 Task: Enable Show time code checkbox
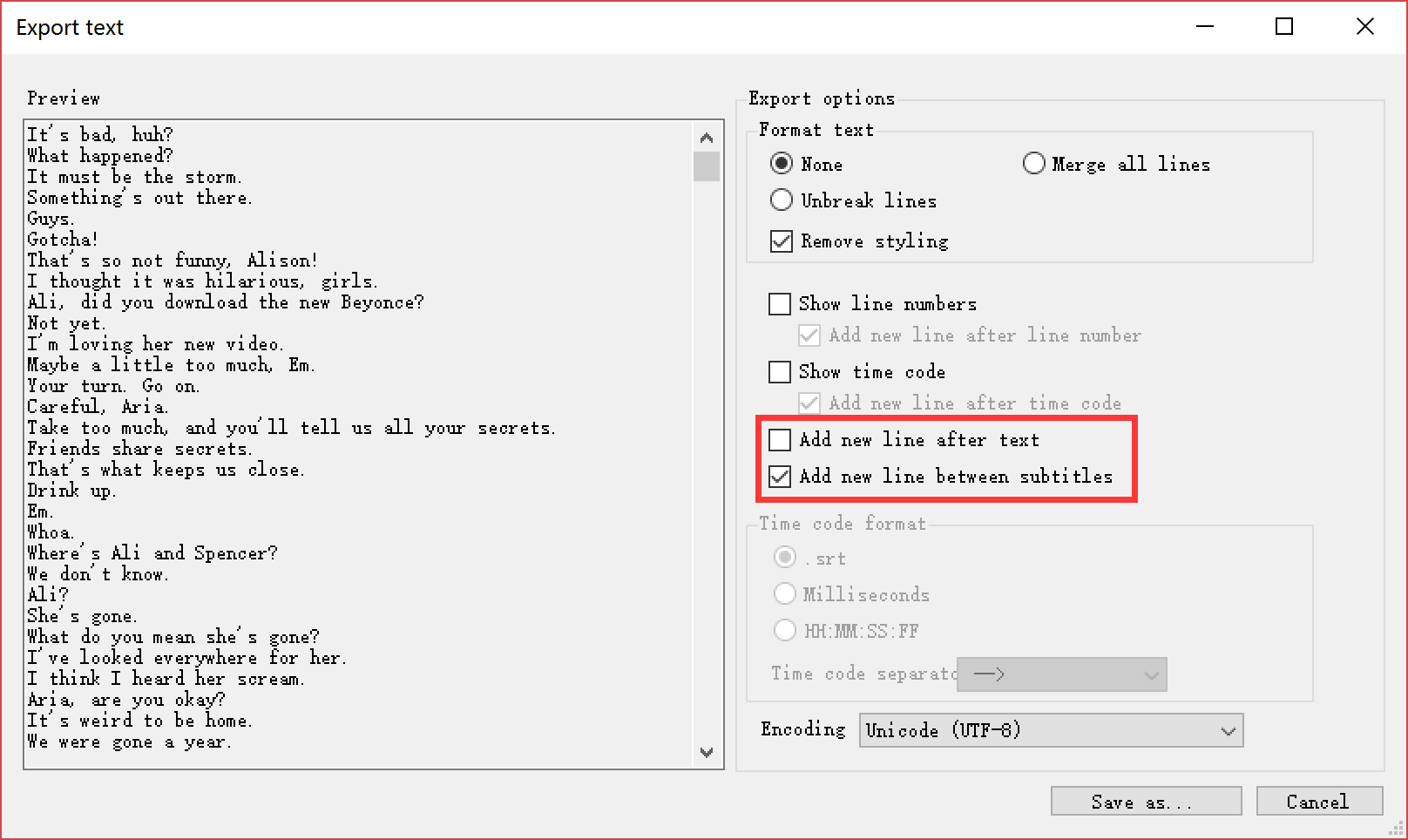pos(780,372)
